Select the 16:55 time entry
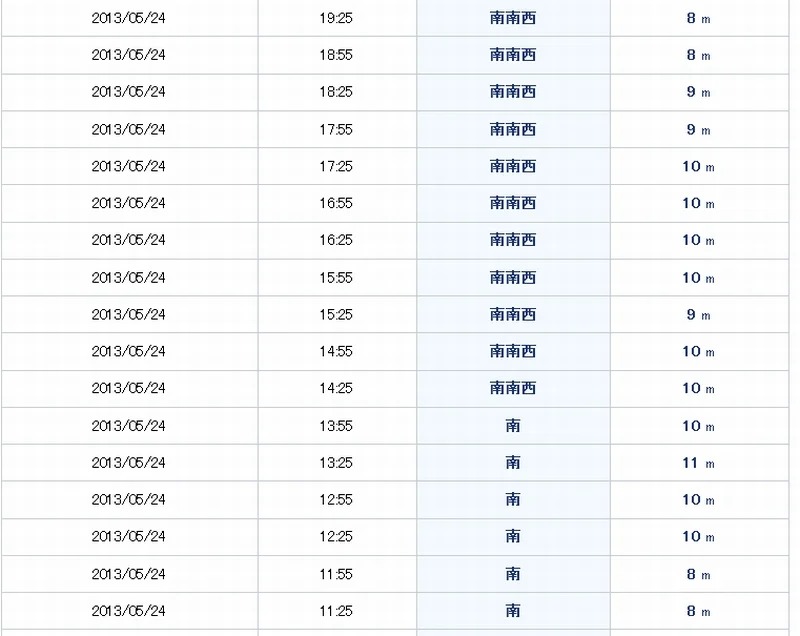This screenshot has height=636, width=800. tap(336, 203)
